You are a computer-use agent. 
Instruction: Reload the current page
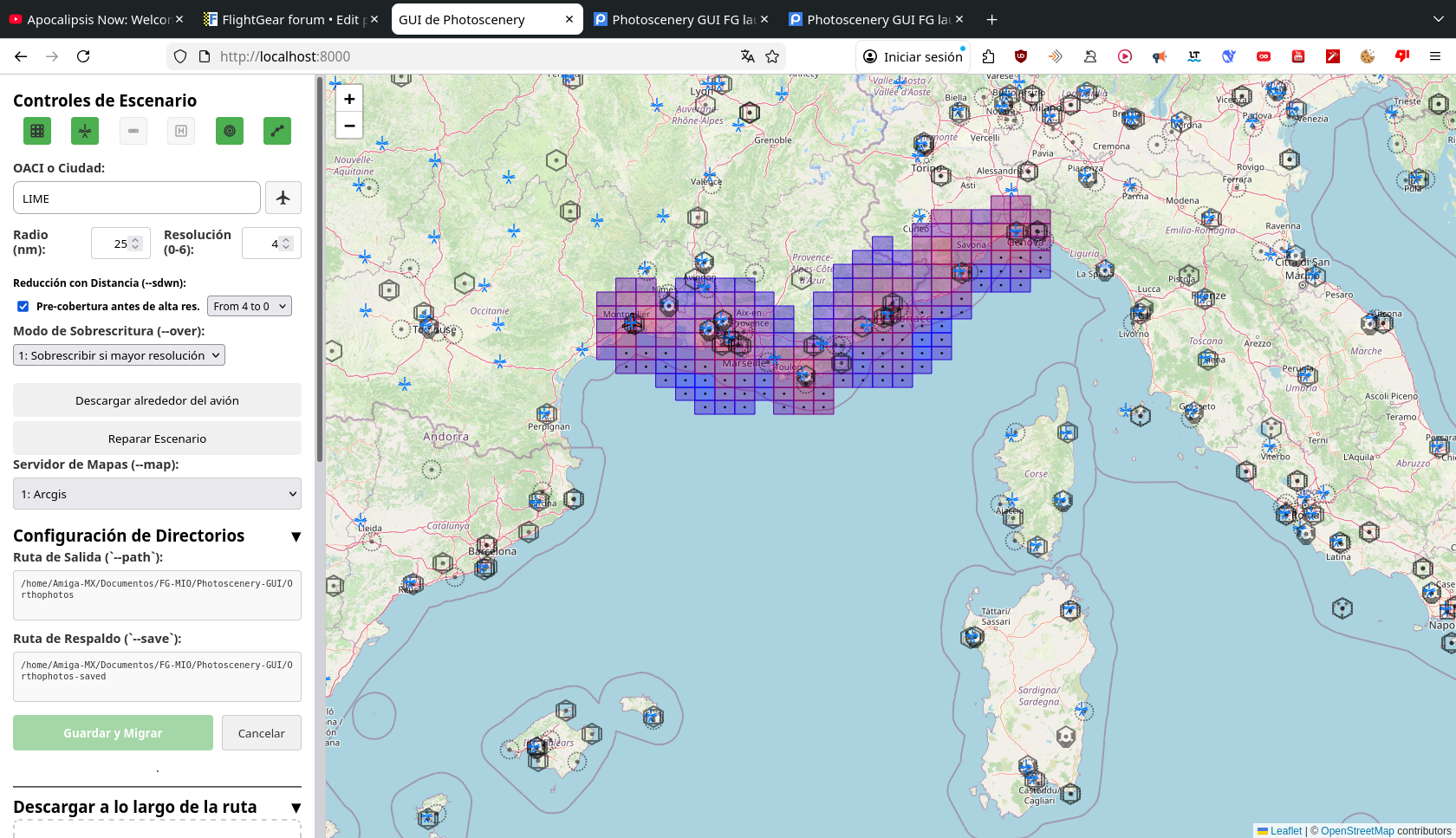83,56
